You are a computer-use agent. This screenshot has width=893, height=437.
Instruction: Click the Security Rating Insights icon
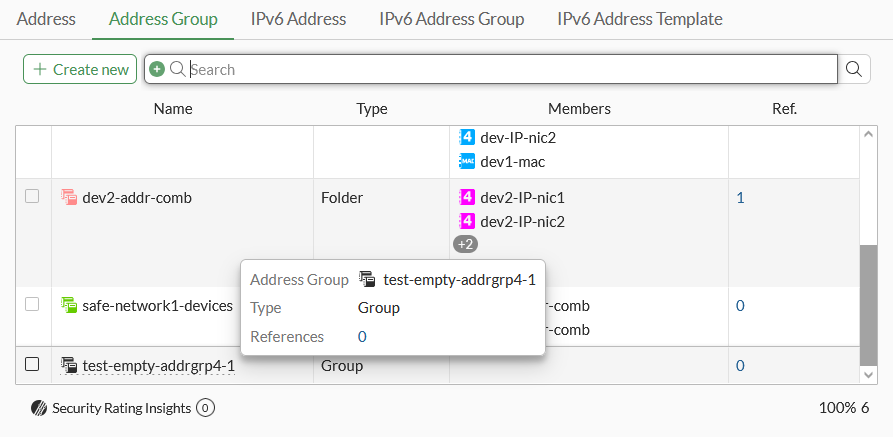pyautogui.click(x=39, y=408)
